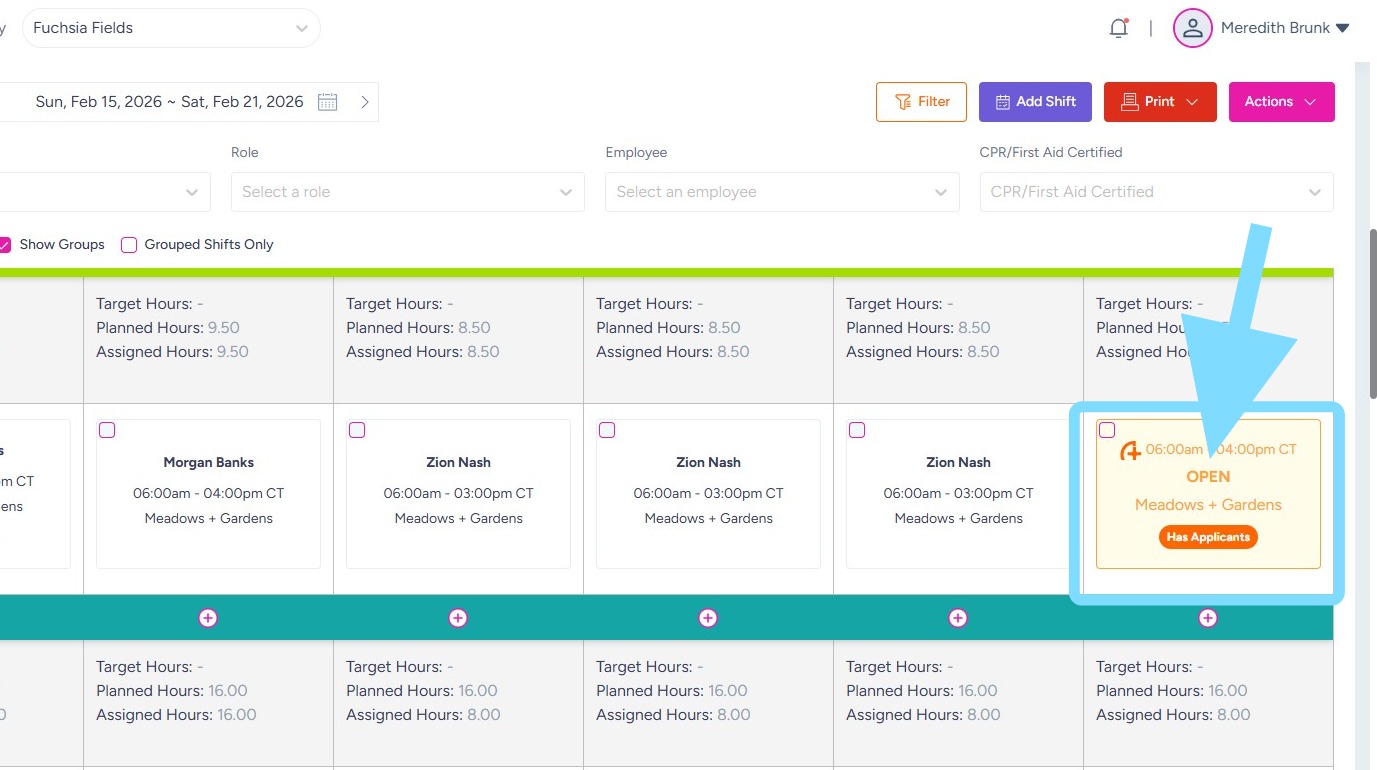Click plus icon below second Zion Nash shift
Screen dimensions: 1377x770
[x=708, y=618]
